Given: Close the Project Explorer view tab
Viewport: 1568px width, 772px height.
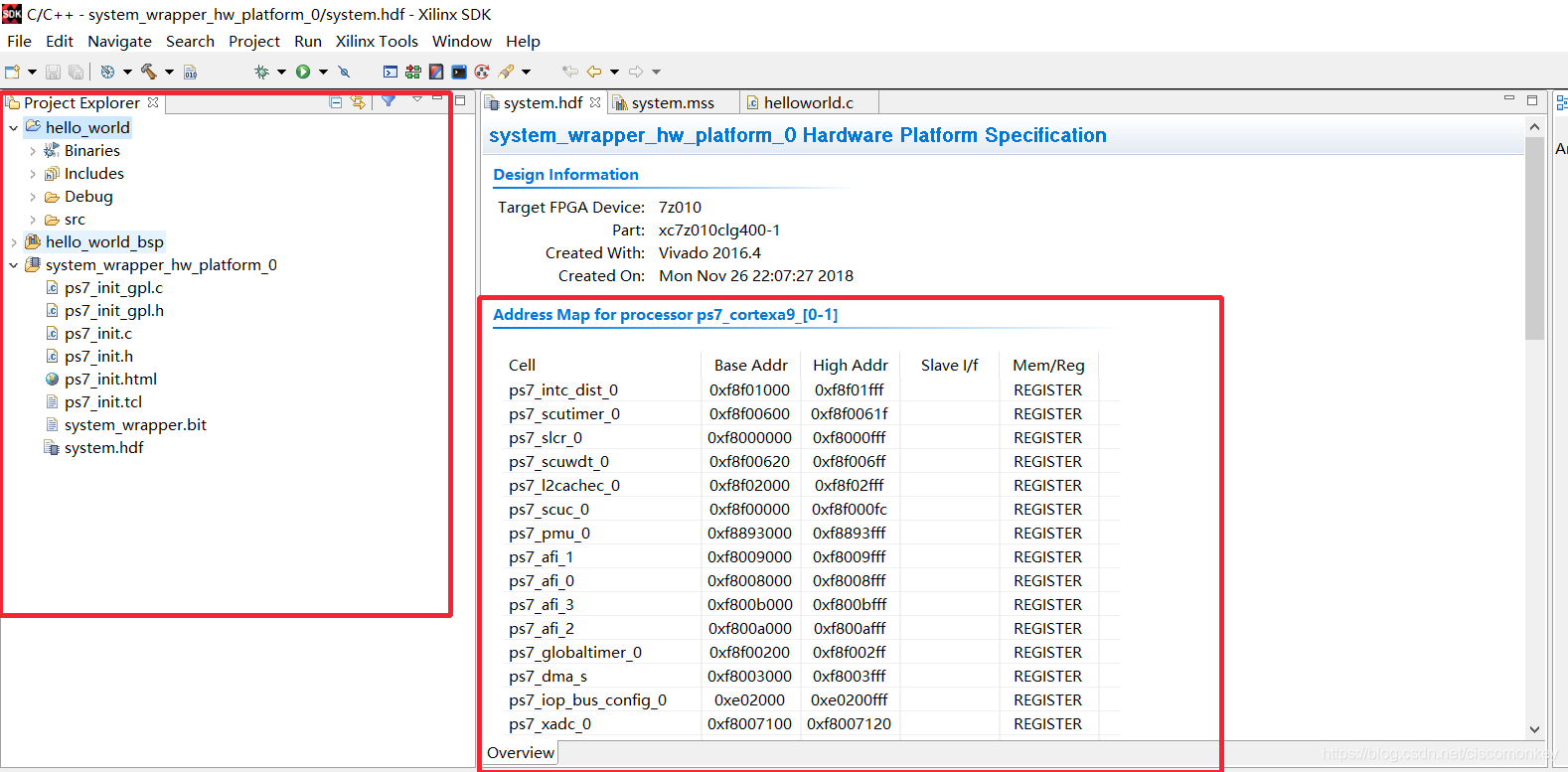Looking at the screenshot, I should coord(153,102).
